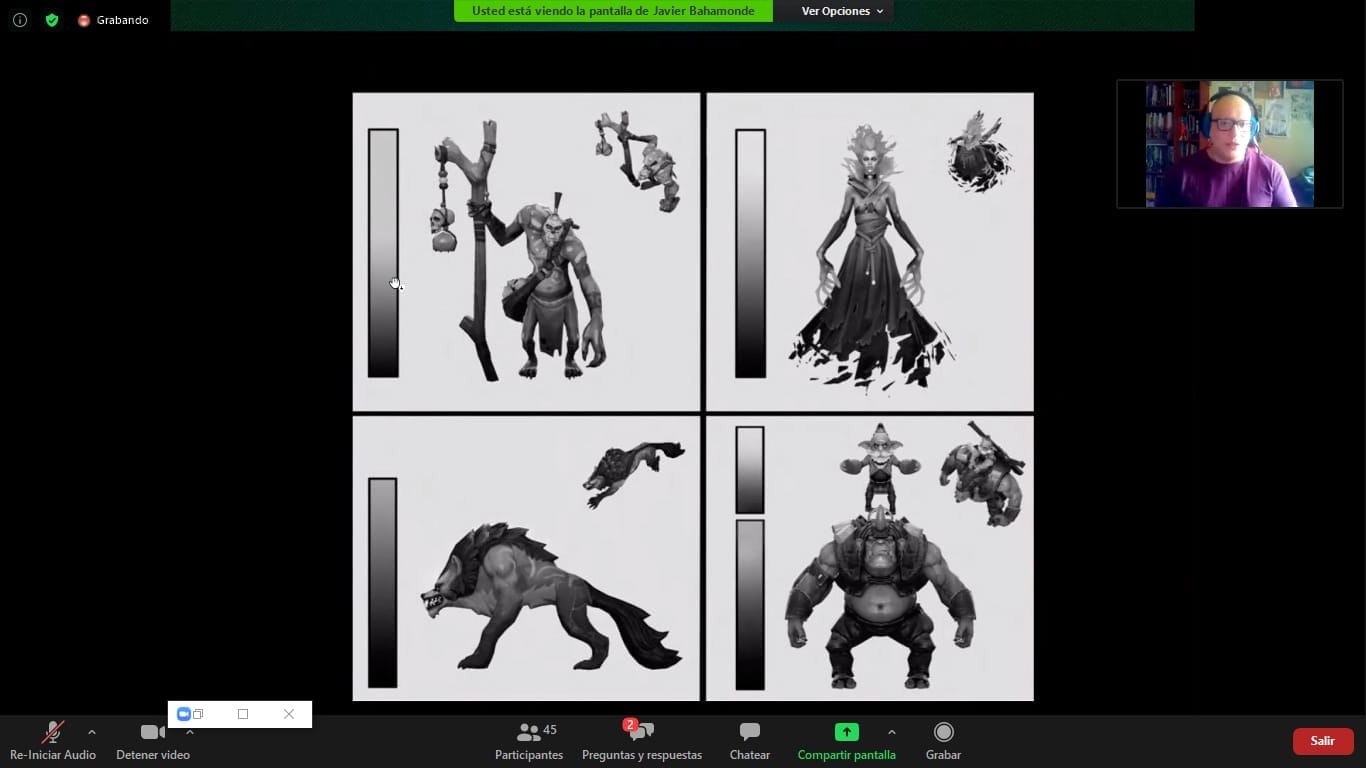Click the Zoom logo in the mini window
This screenshot has height=768, width=1366.
pyautogui.click(x=183, y=714)
